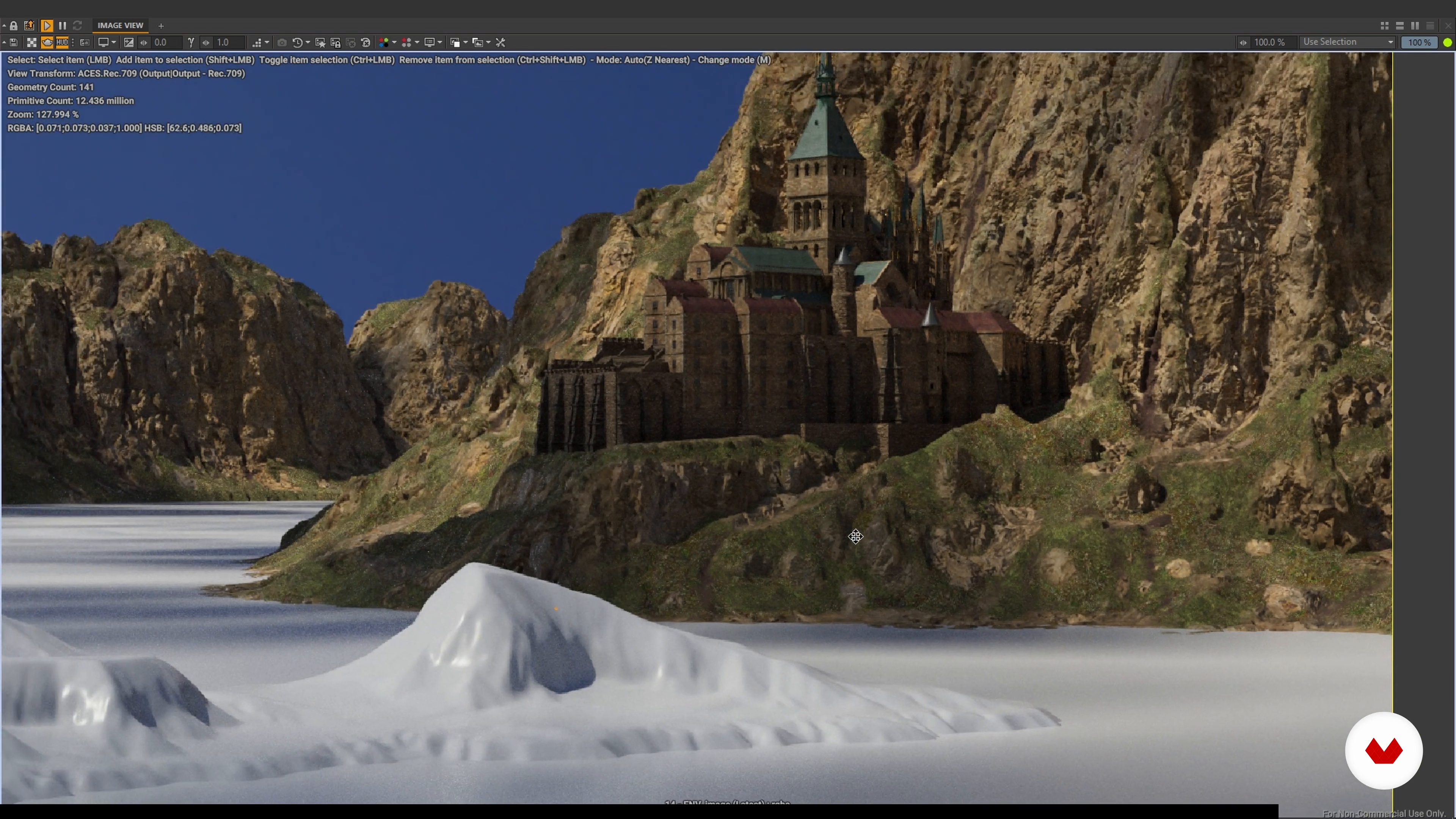Viewport: 1456px width, 819px height.
Task: Click the blue 100 % progress button
Action: 1419,42
